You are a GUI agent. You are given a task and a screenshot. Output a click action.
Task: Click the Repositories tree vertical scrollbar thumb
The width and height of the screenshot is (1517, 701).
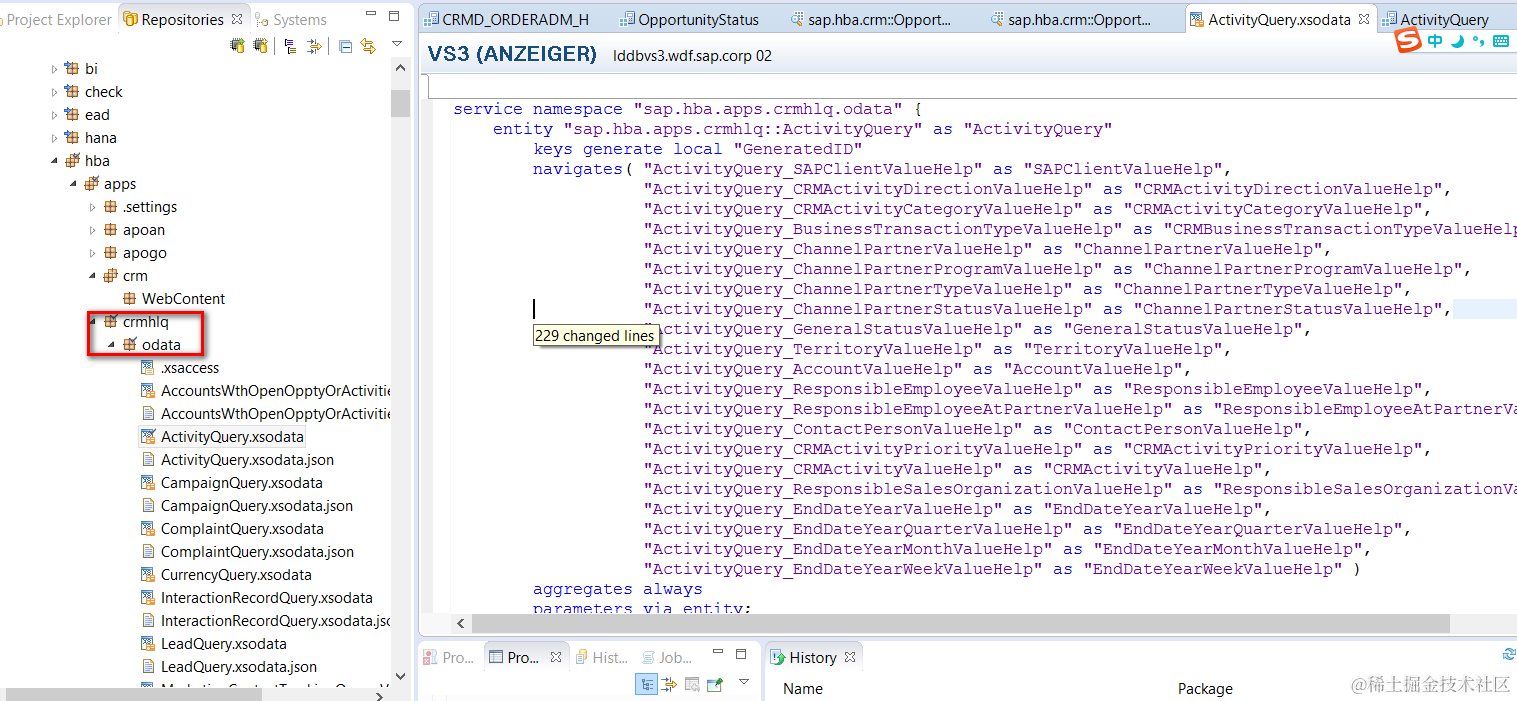(400, 103)
